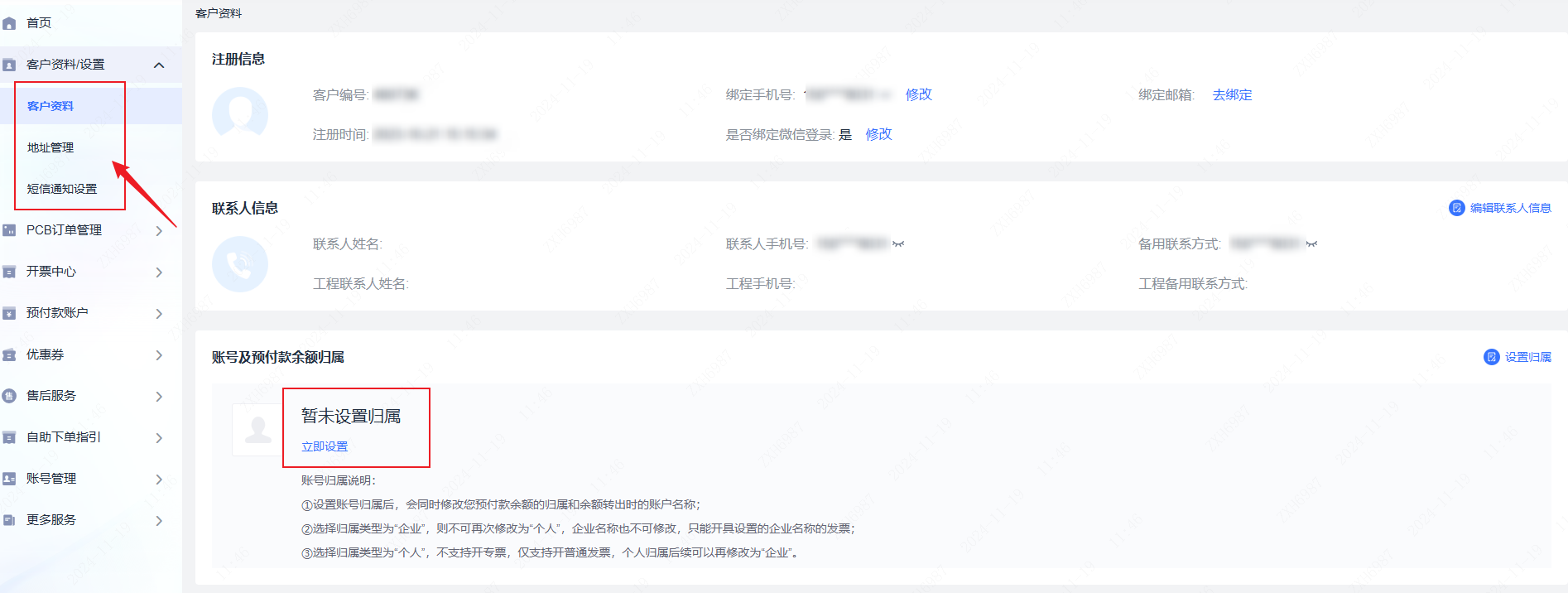
Task: Click the 编辑联系人信息 link
Action: coord(1510,208)
